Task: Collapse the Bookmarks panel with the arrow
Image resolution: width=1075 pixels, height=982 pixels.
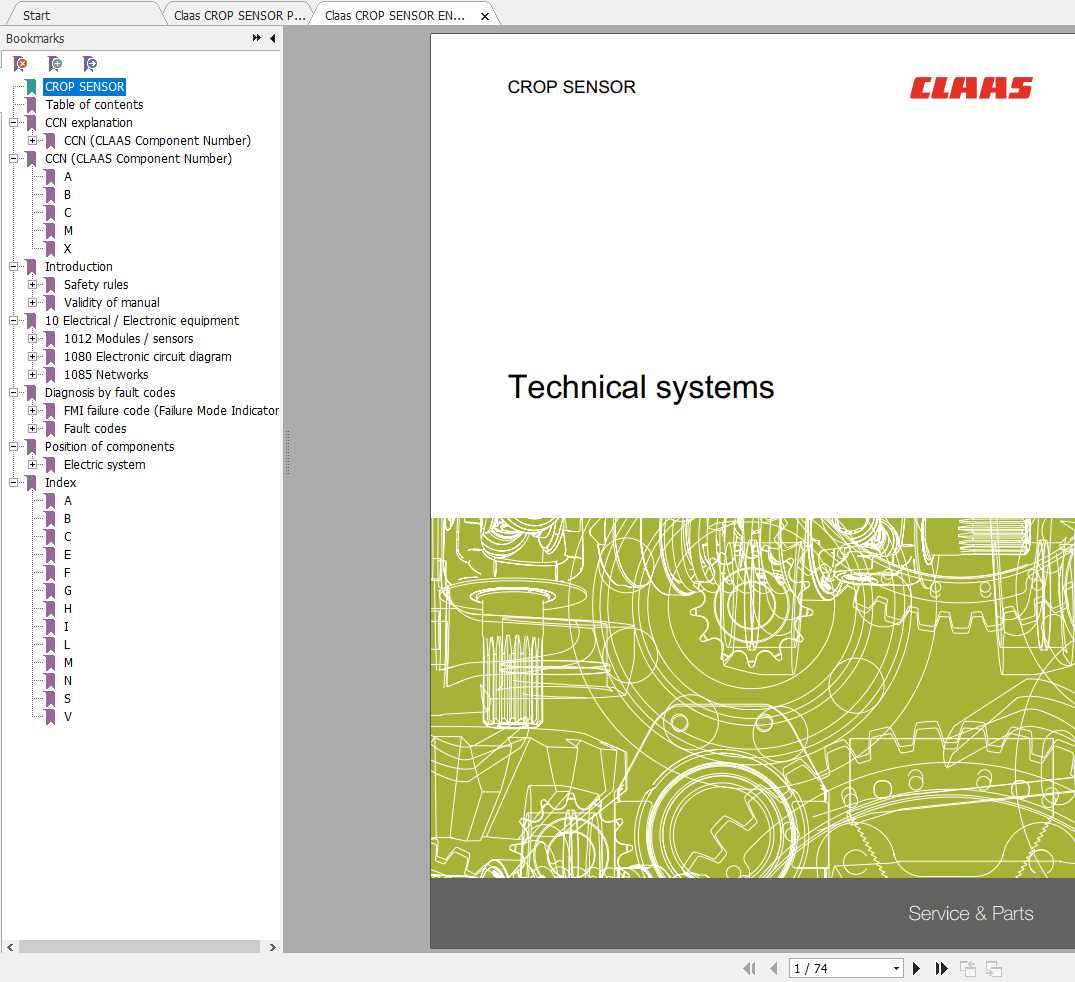Action: pos(272,38)
